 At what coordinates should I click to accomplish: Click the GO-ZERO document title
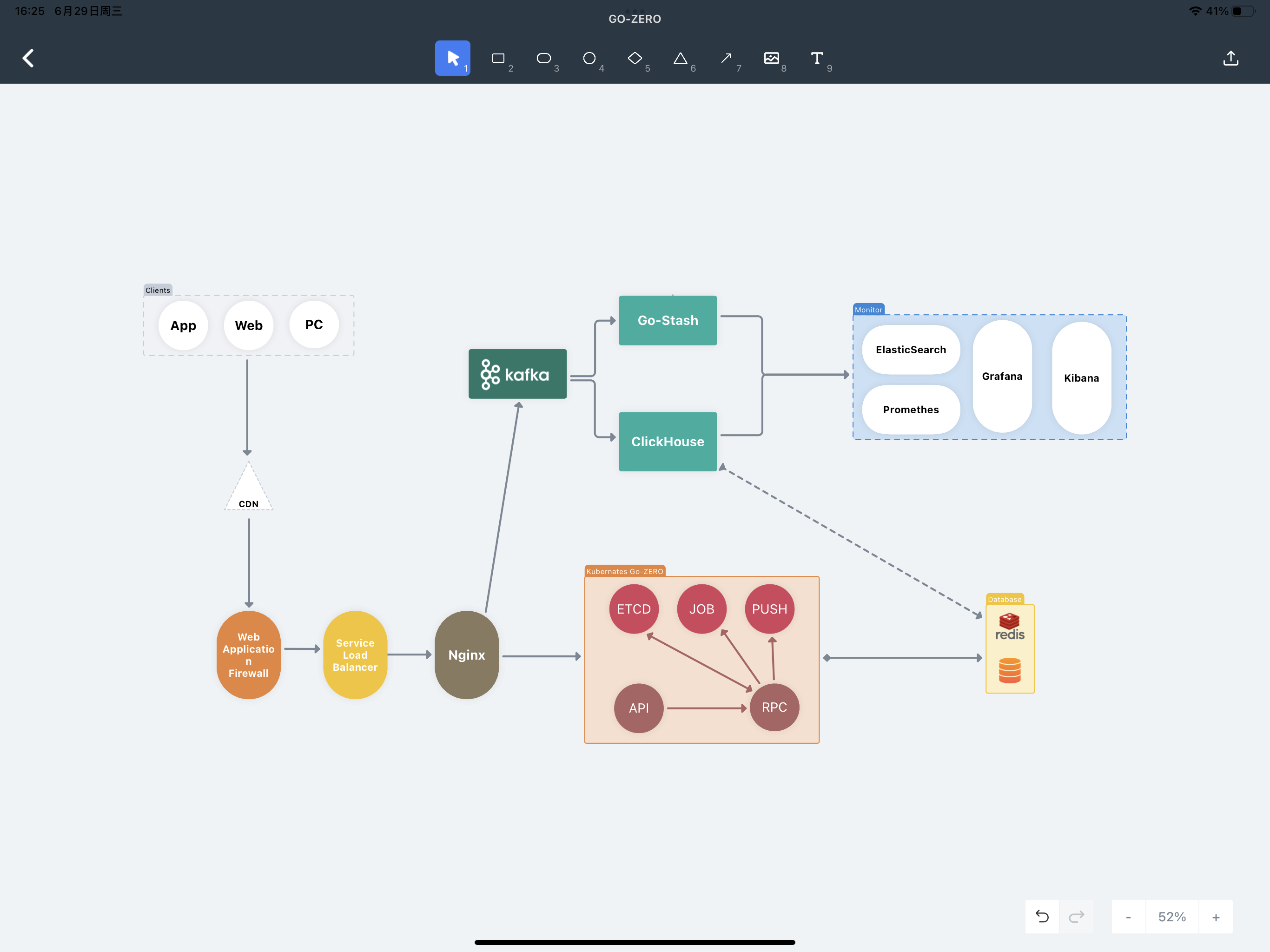pos(635,19)
